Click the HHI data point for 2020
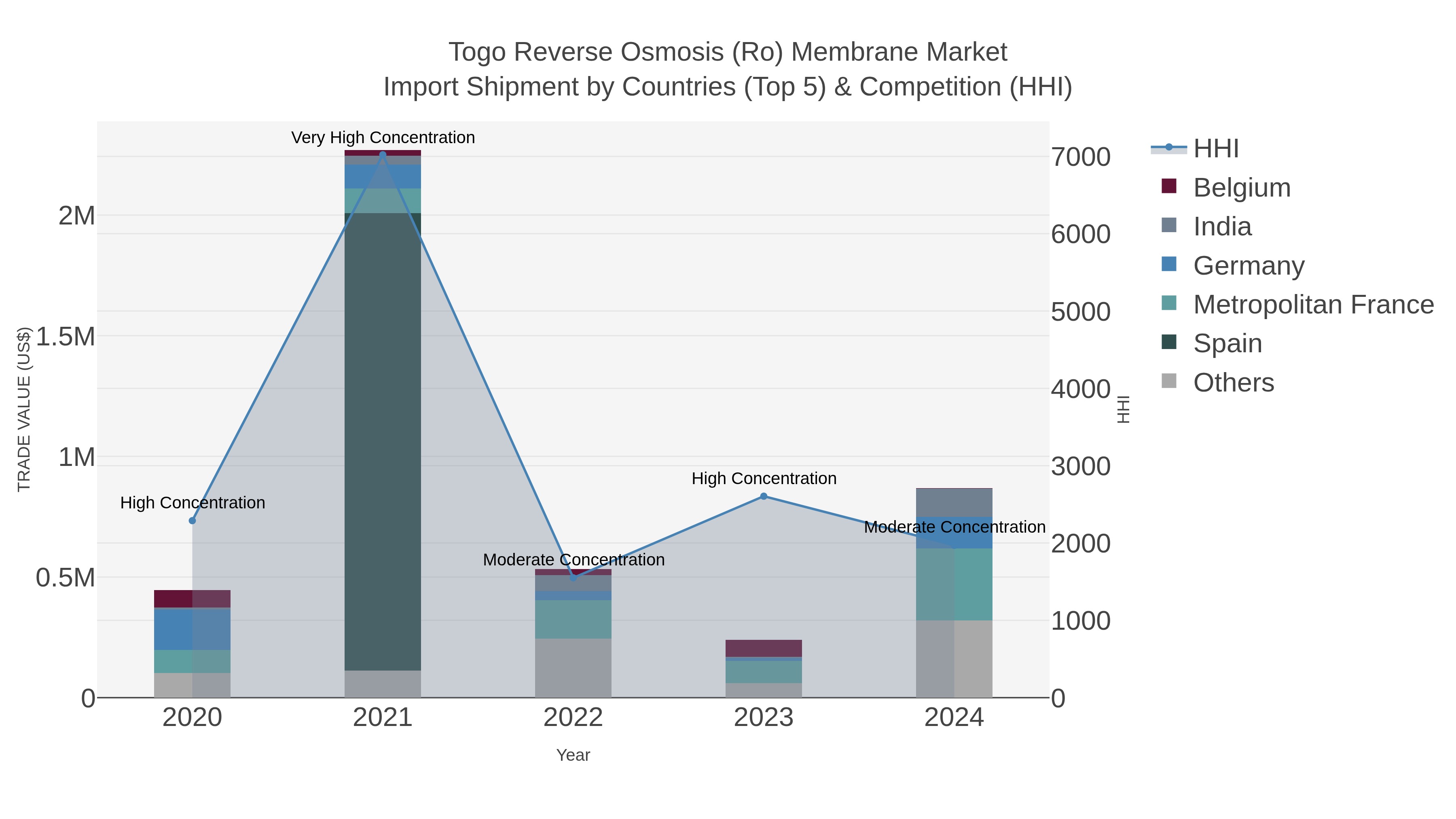 coord(192,521)
